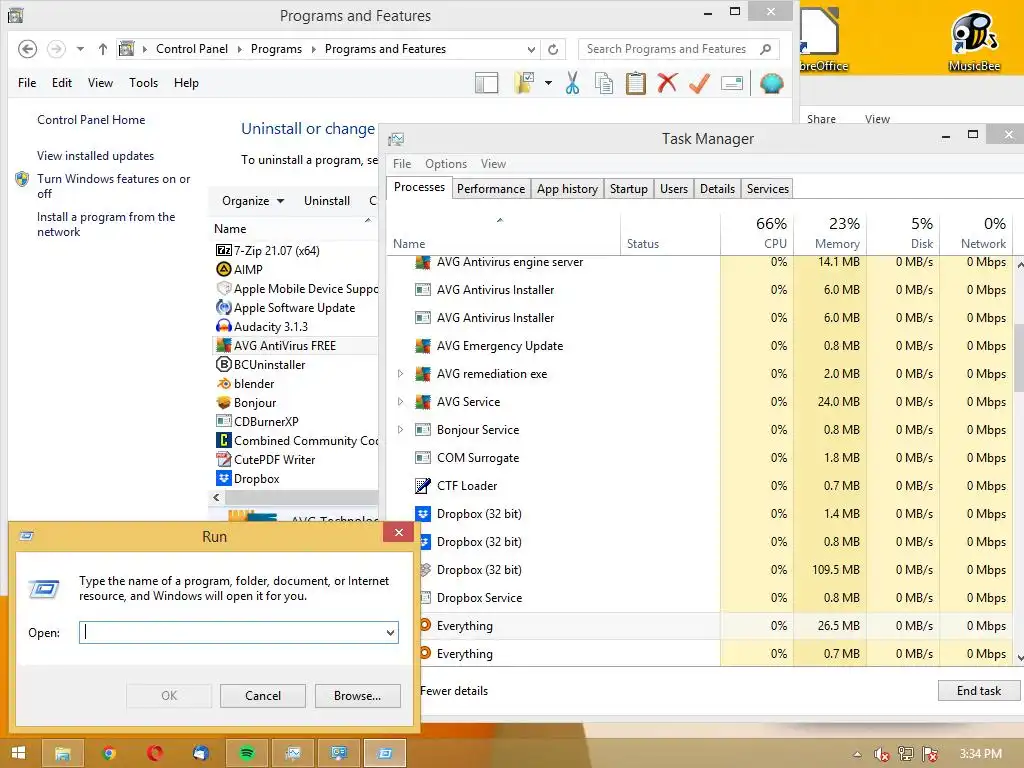Click Uninstall in Programs toolbar

(327, 201)
